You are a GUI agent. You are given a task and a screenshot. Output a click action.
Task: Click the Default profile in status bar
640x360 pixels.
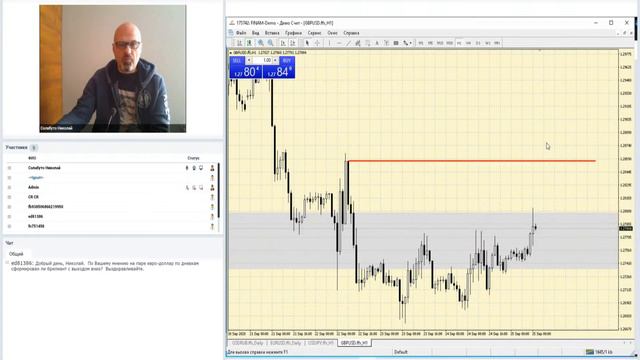tap(401, 352)
